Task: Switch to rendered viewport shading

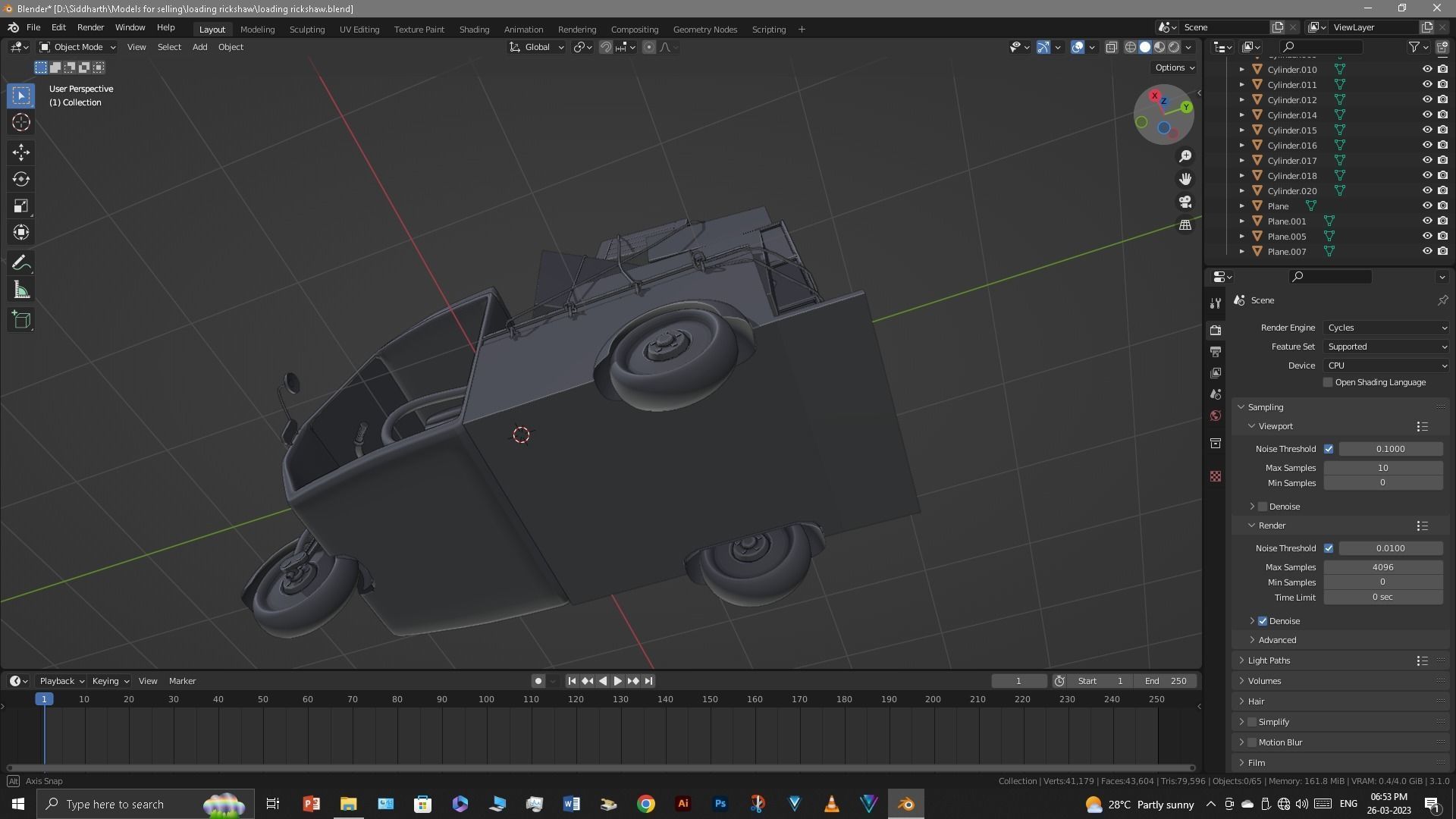Action: 1174,47
